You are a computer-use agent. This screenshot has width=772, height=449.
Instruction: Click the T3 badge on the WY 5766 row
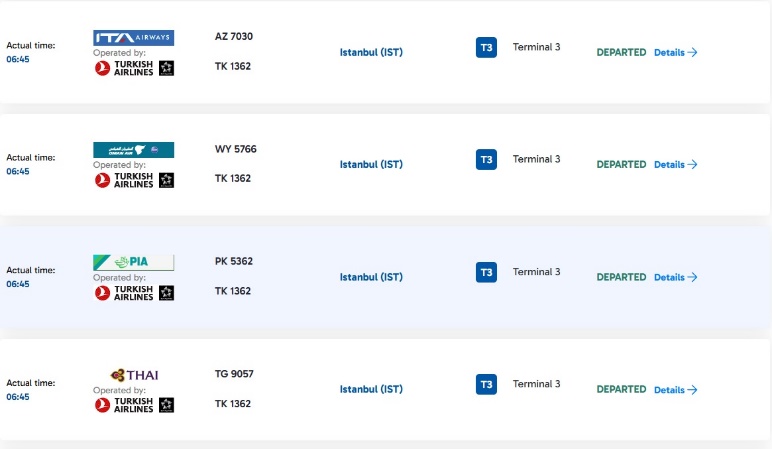(x=486, y=160)
